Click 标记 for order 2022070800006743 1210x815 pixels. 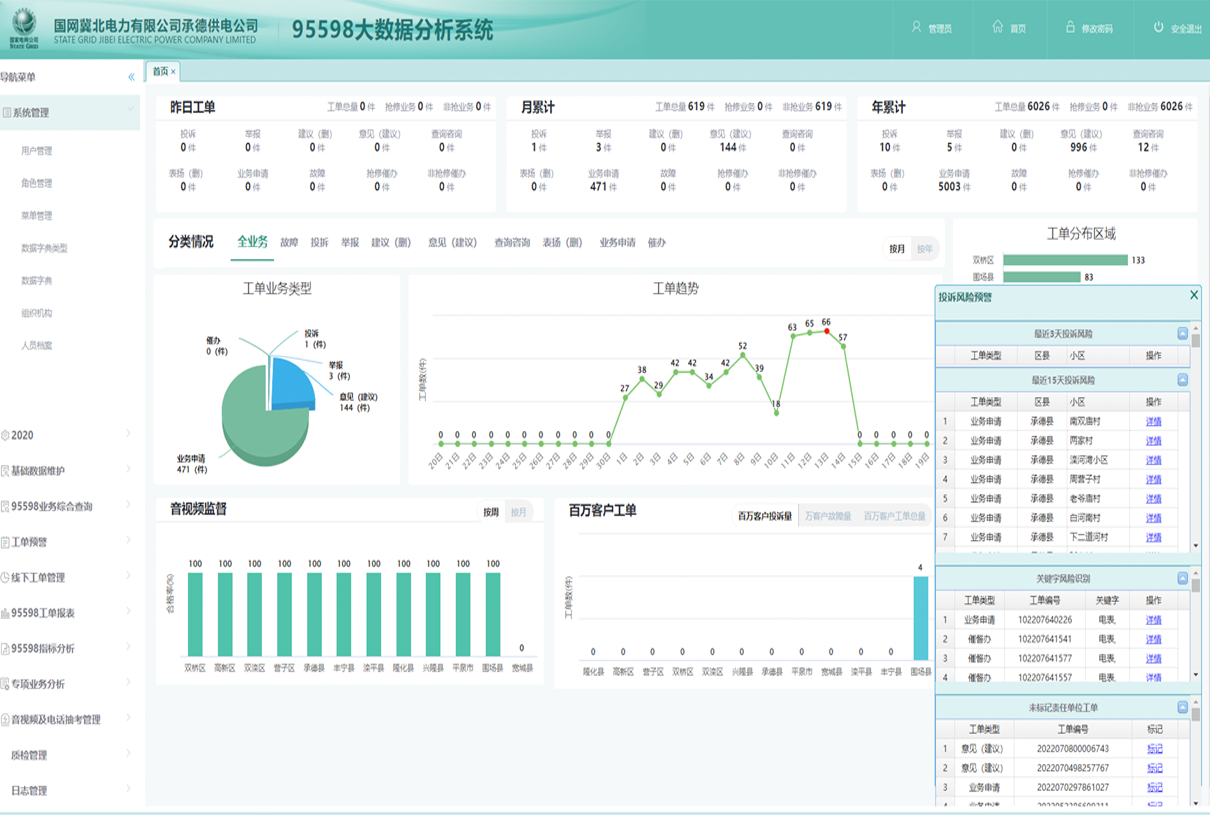coord(1154,748)
